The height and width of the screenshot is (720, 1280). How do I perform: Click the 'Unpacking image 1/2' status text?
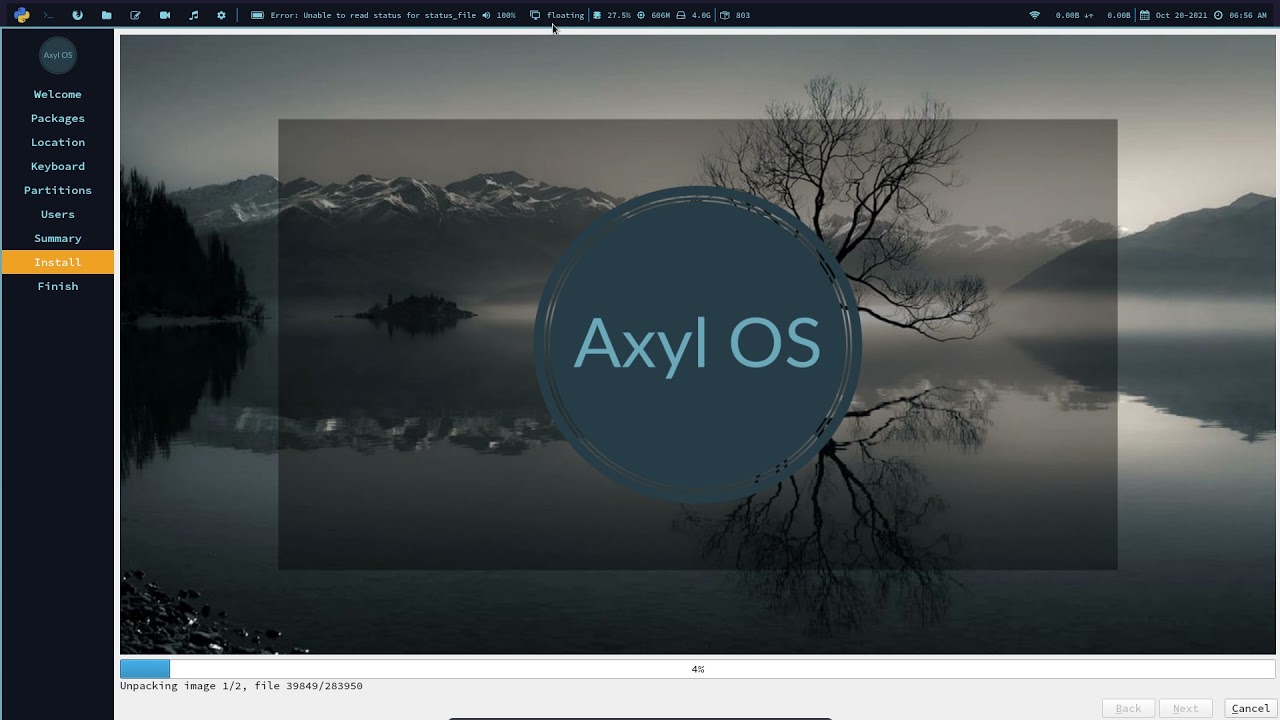tap(241, 686)
